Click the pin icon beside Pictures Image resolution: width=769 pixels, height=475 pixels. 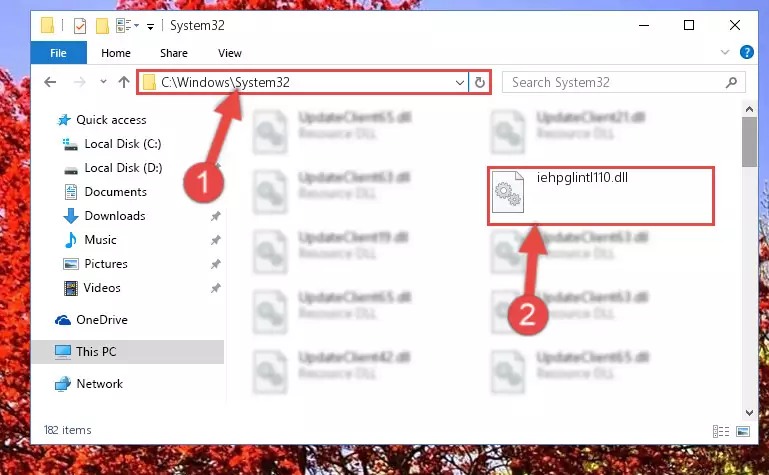pos(215,264)
